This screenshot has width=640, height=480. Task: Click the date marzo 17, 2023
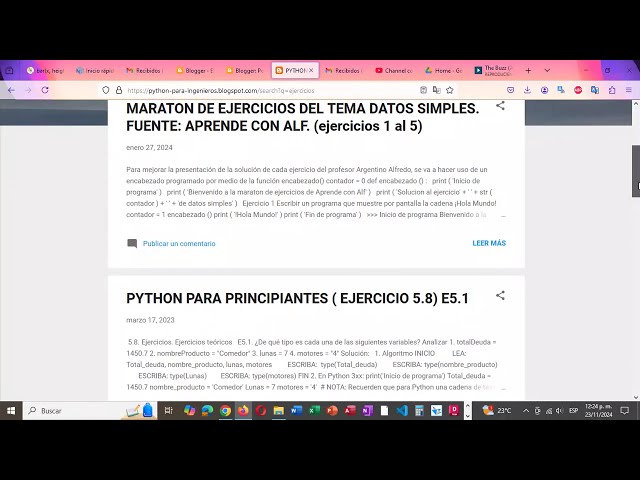tap(150, 320)
